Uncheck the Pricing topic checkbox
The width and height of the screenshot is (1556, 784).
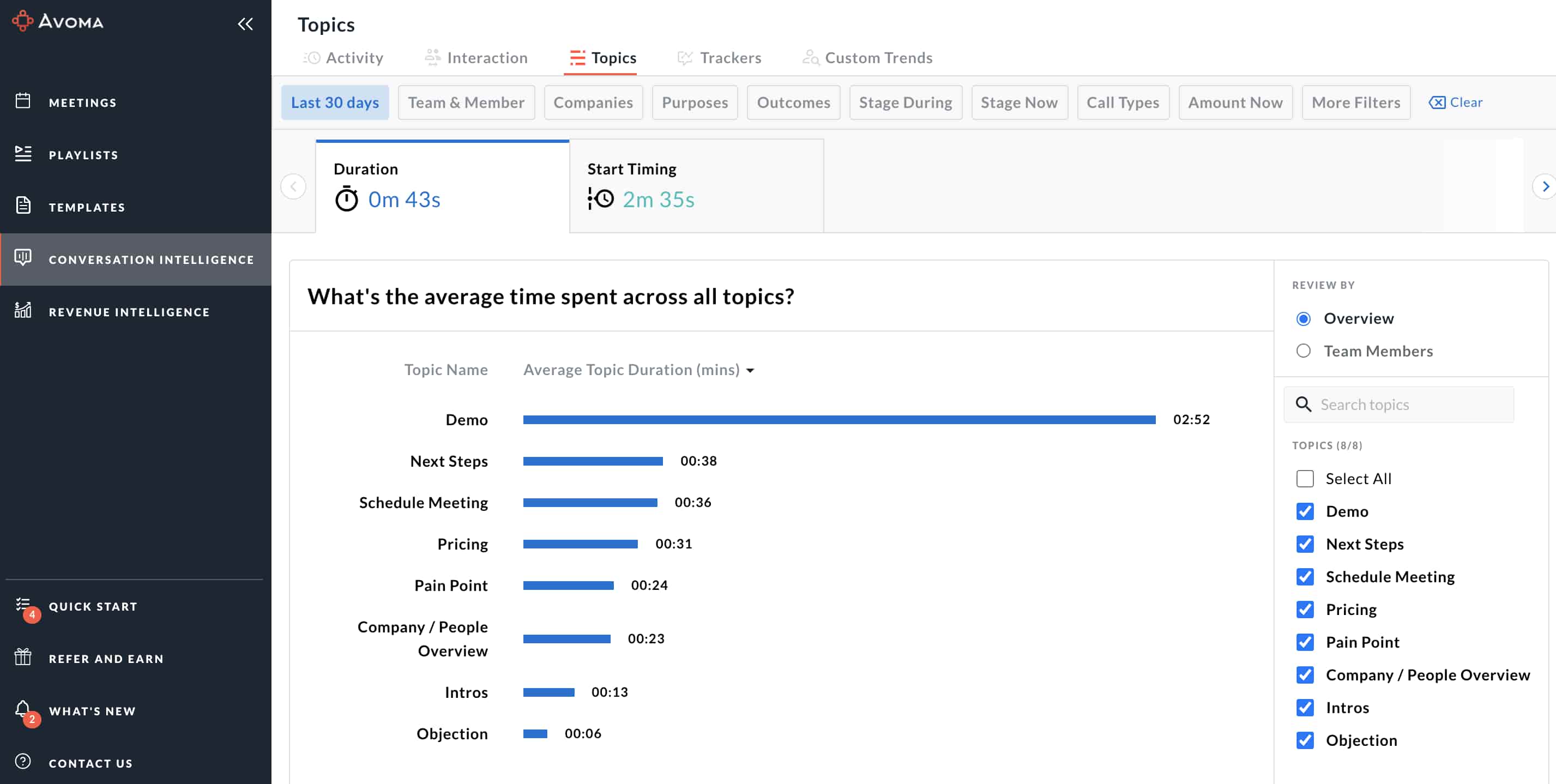[1305, 610]
